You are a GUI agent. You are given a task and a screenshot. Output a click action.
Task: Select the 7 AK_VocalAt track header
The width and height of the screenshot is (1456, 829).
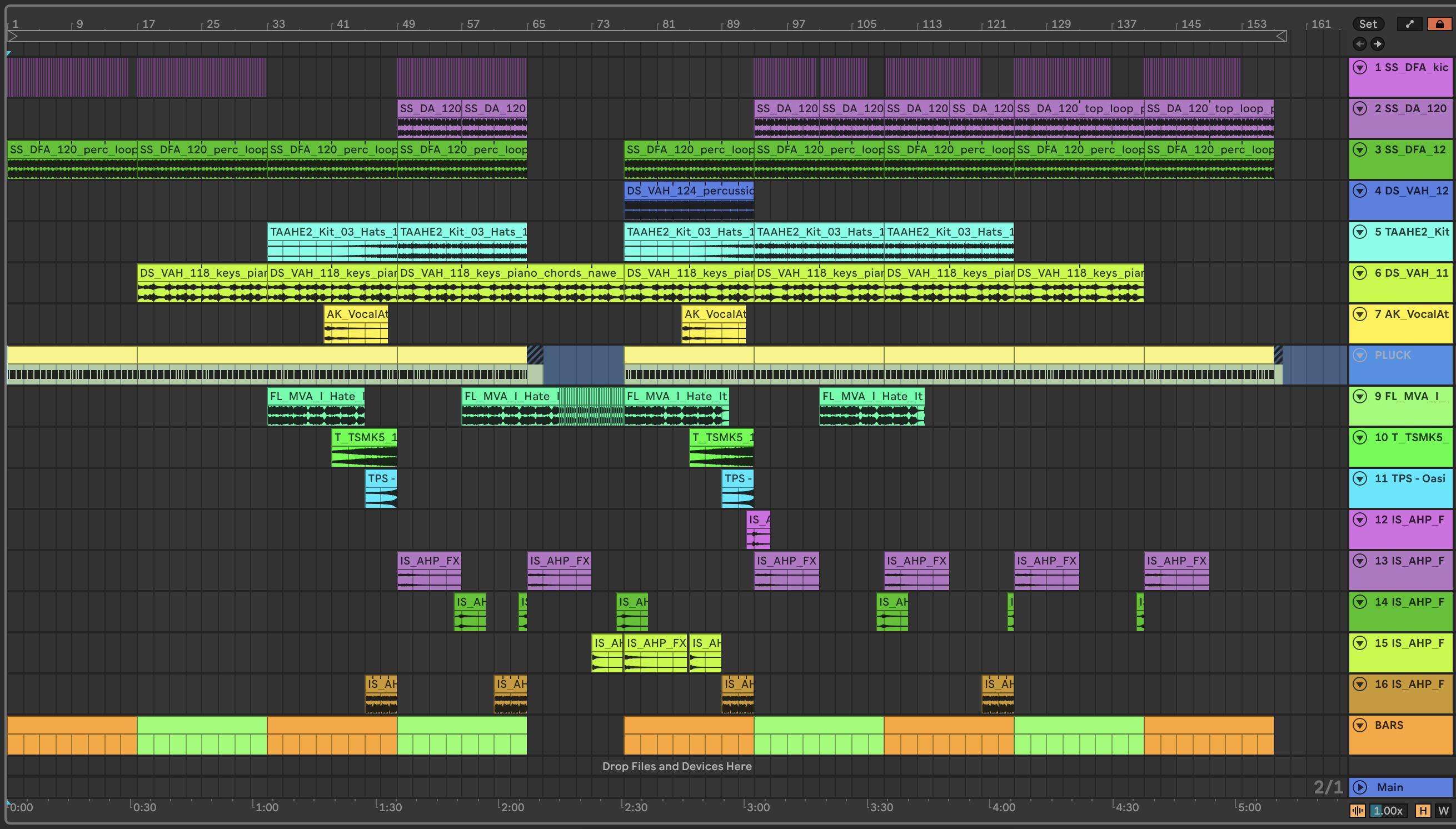click(1411, 314)
